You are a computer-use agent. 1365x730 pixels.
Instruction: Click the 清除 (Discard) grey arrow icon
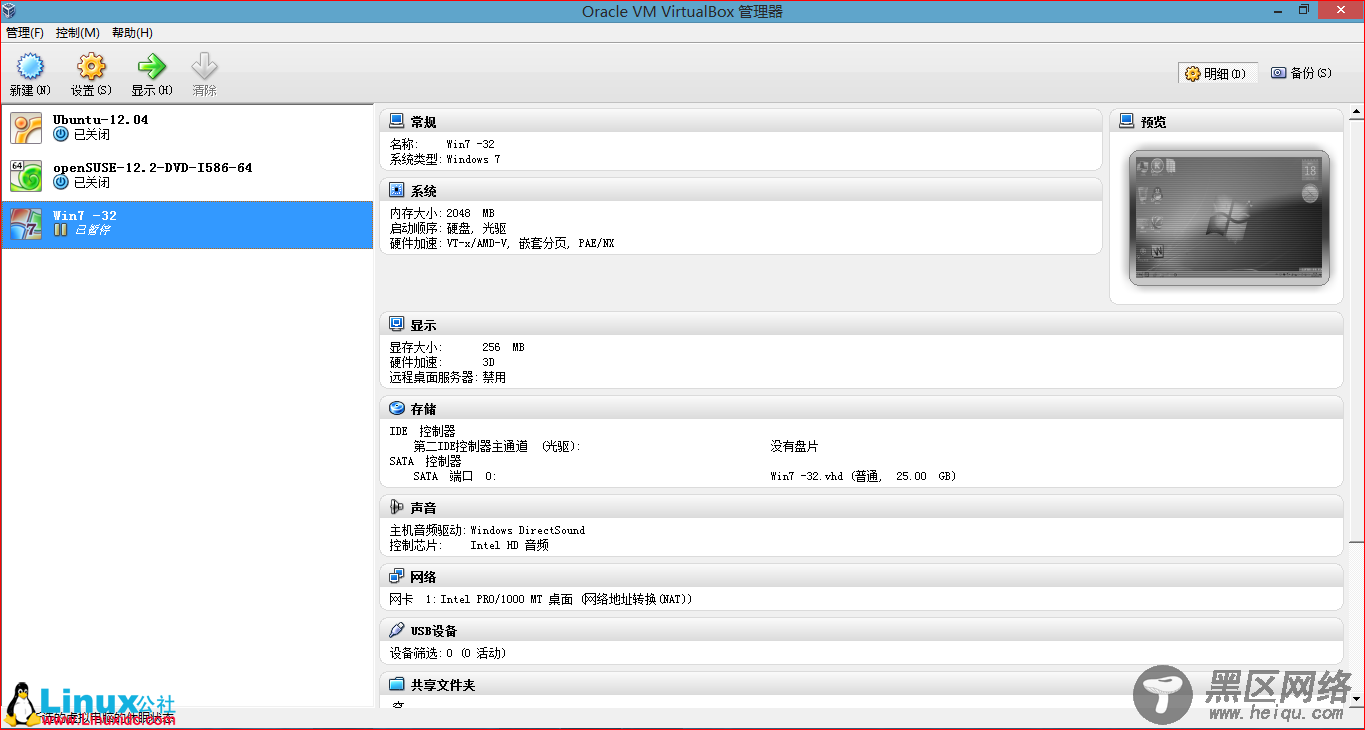(x=204, y=67)
